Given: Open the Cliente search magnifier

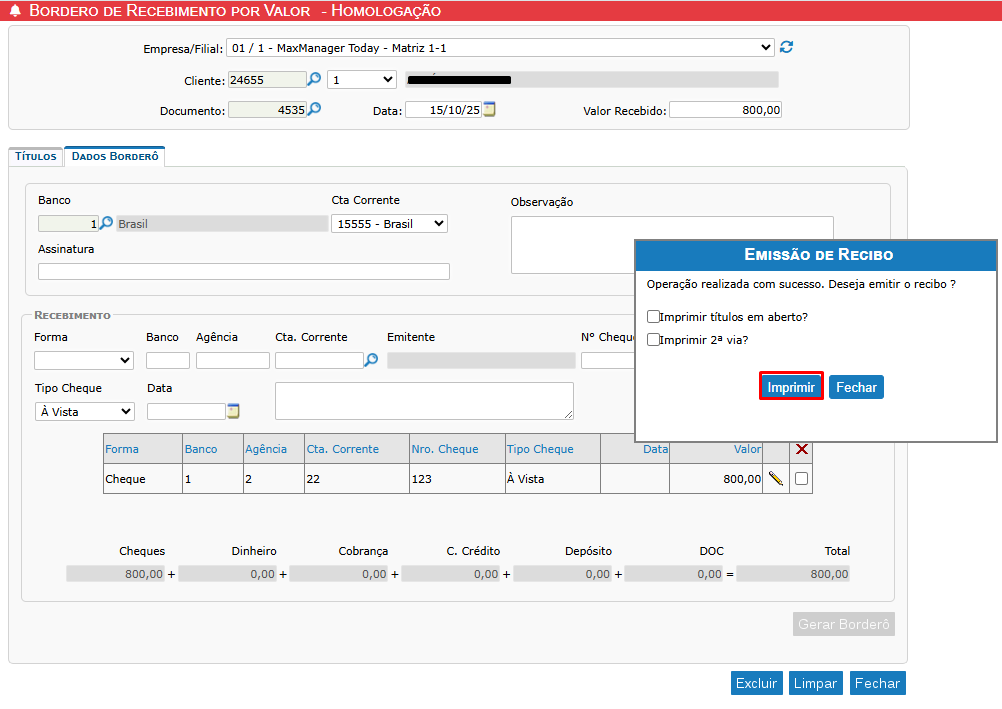Looking at the screenshot, I should click(314, 79).
